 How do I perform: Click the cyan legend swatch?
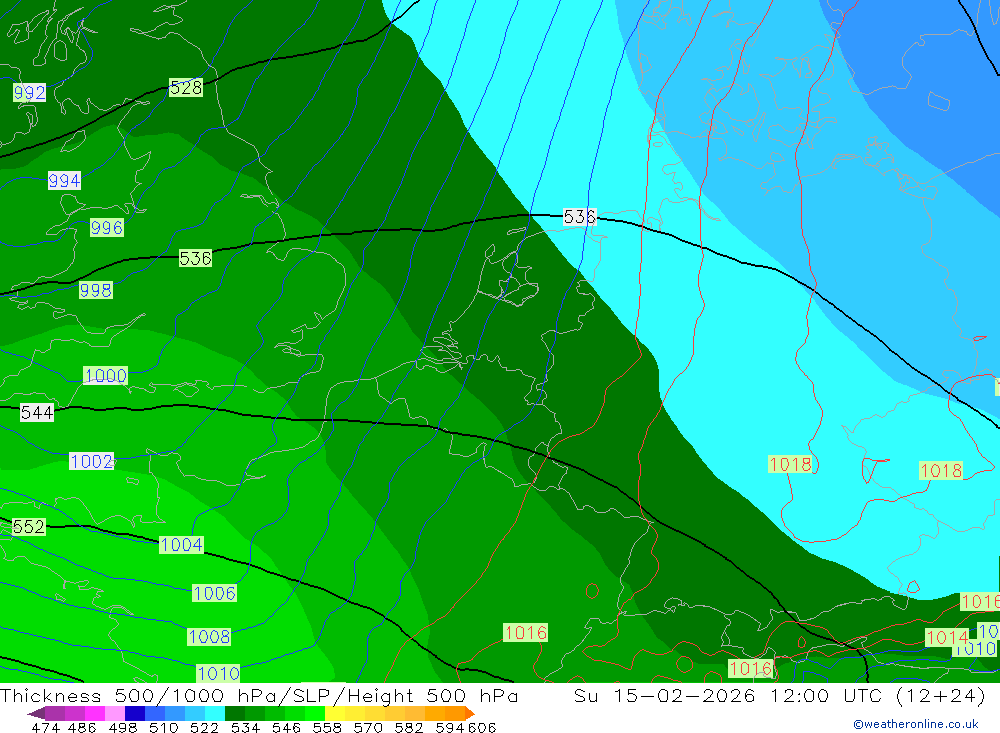(215, 713)
